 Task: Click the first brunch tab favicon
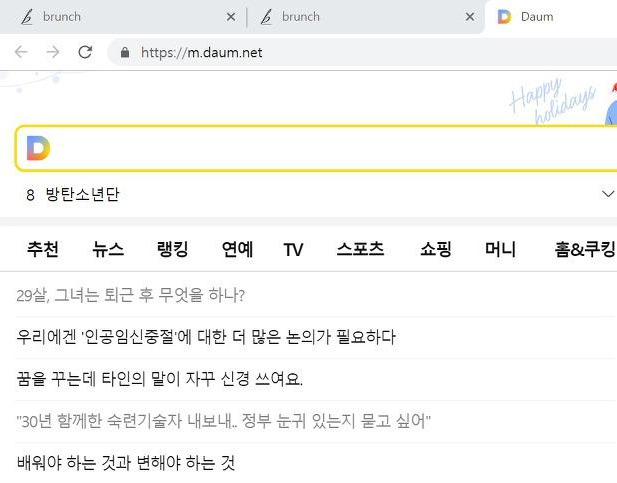tap(27, 17)
